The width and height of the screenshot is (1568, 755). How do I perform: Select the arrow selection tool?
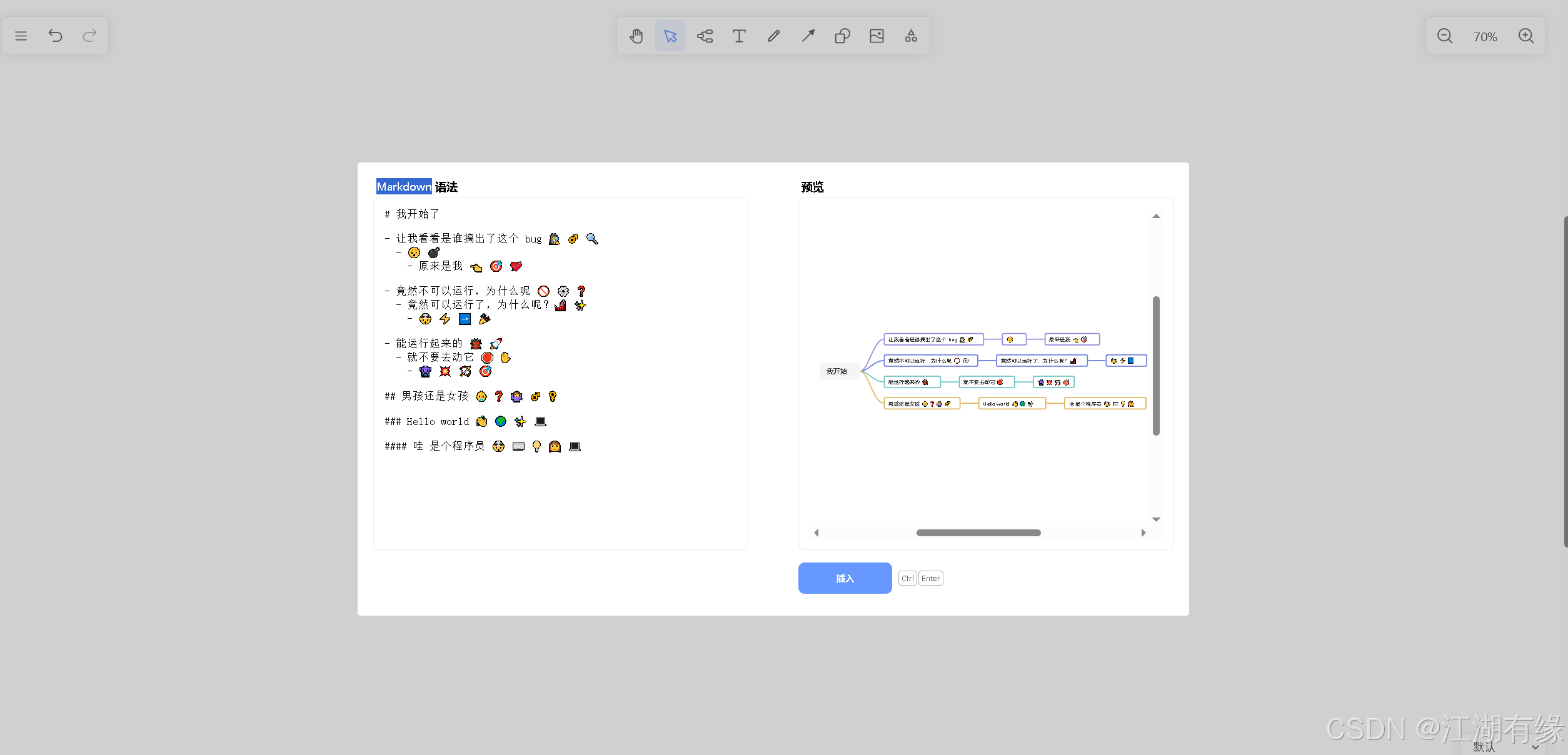[x=670, y=36]
